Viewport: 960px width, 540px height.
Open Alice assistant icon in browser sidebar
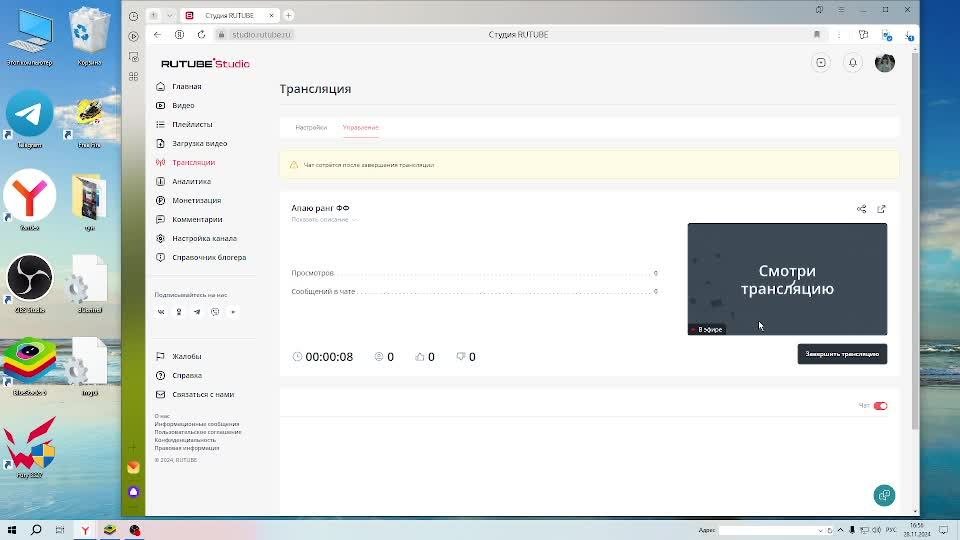133,492
